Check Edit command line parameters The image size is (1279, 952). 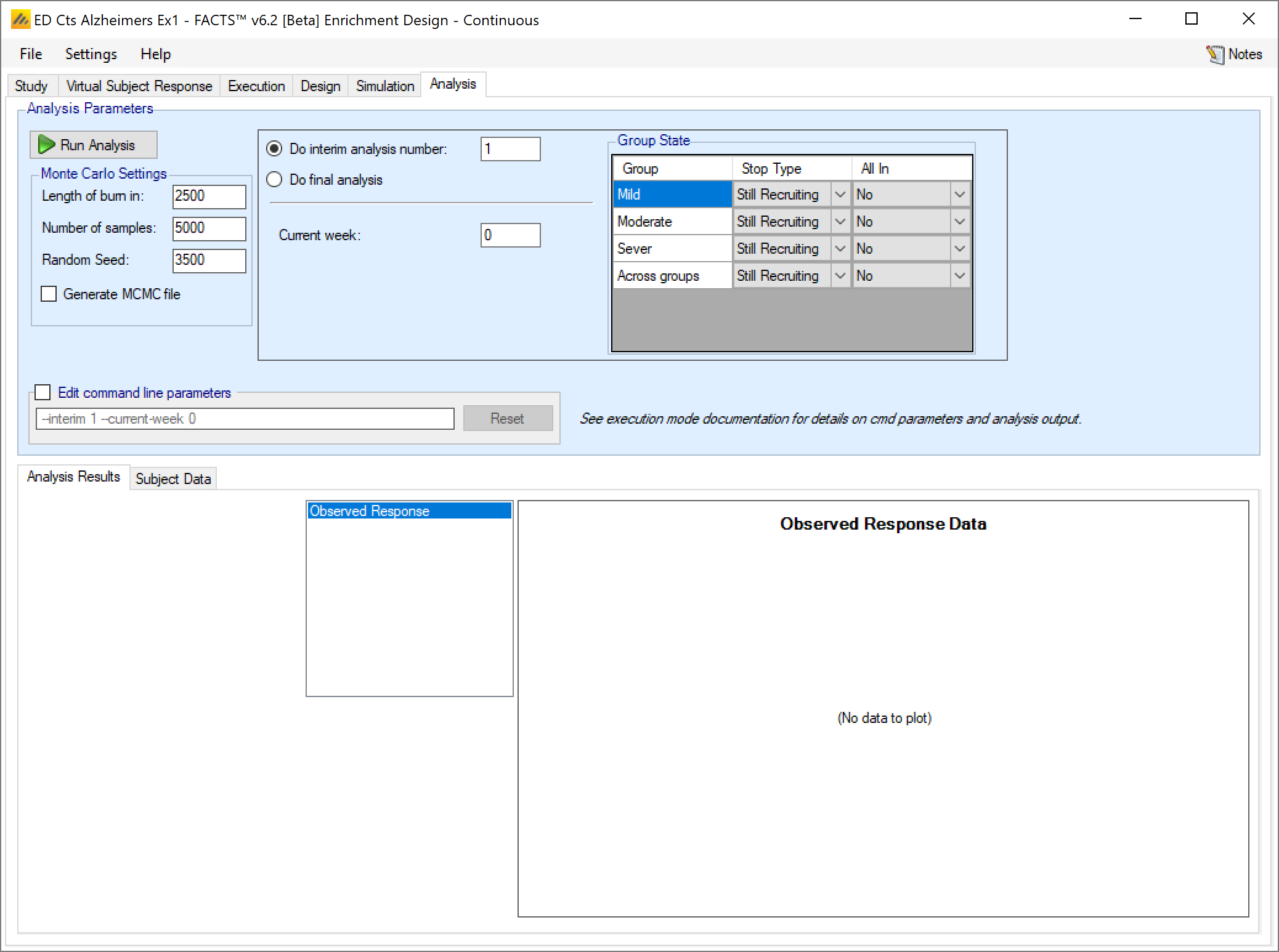click(x=43, y=392)
